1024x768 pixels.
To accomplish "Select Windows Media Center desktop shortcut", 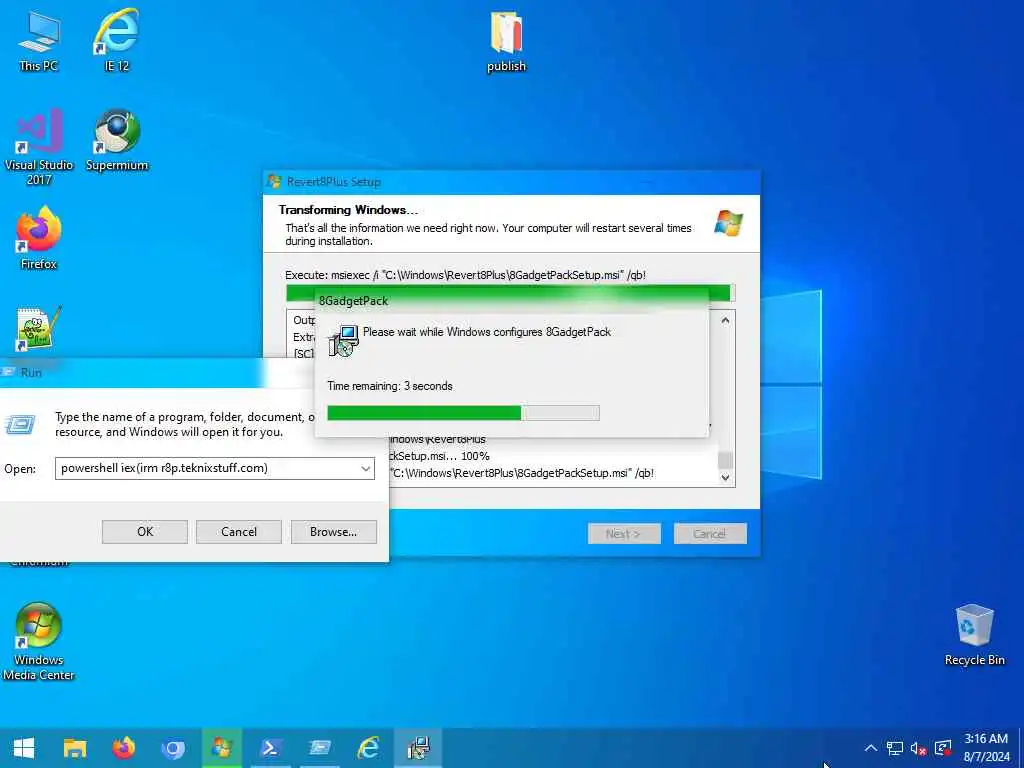I will pyautogui.click(x=39, y=641).
